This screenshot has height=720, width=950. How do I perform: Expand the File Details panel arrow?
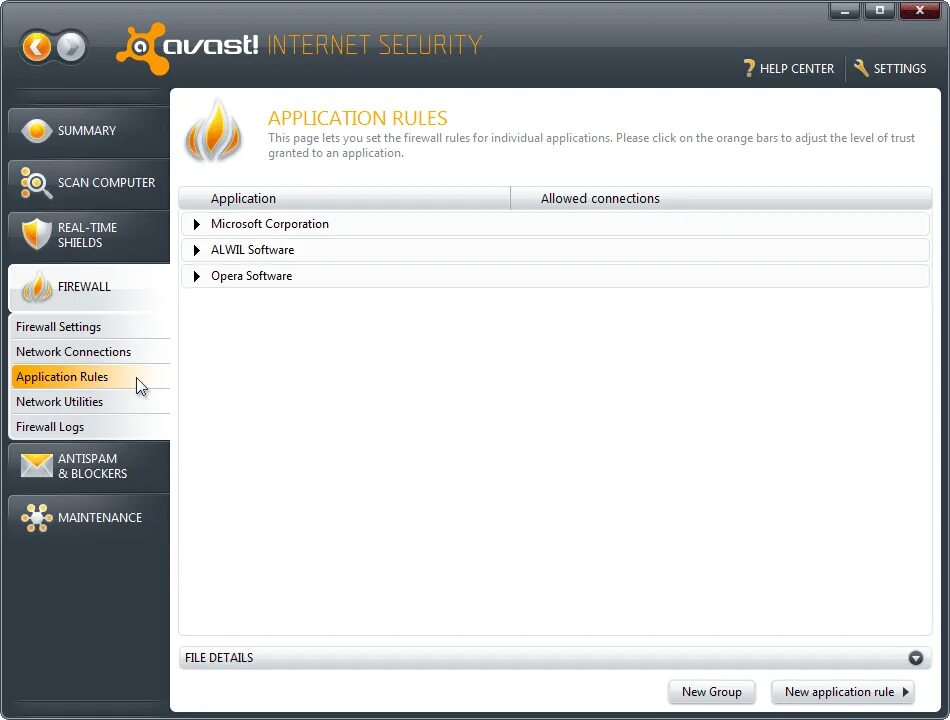click(915, 658)
